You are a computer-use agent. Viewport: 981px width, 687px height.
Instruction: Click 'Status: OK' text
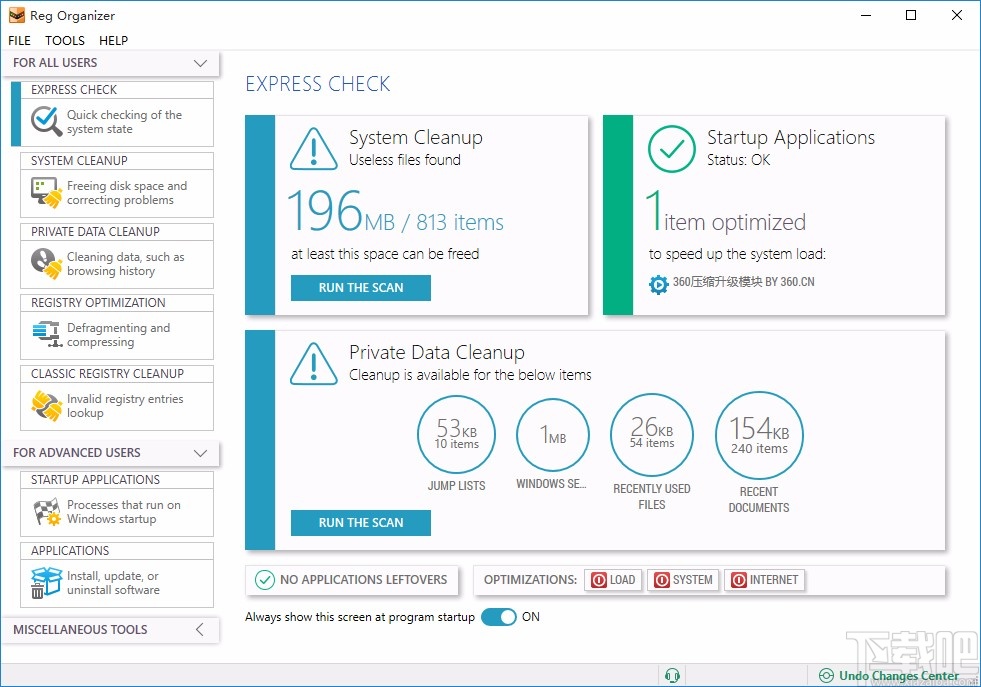[x=739, y=160]
